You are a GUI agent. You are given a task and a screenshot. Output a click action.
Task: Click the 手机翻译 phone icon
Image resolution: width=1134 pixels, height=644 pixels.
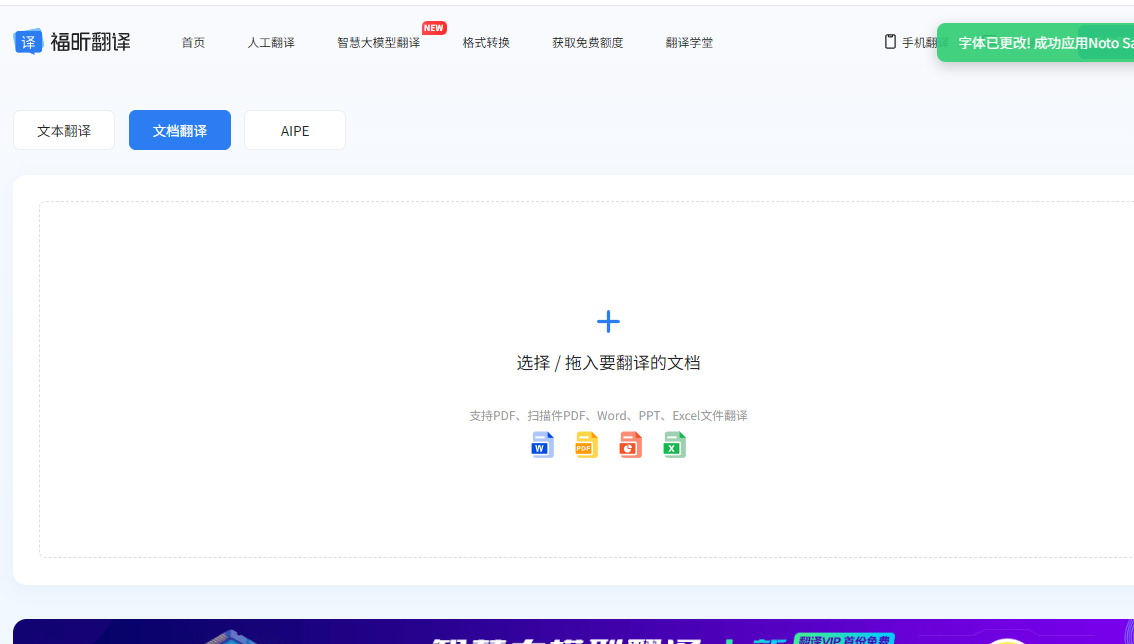pos(889,41)
